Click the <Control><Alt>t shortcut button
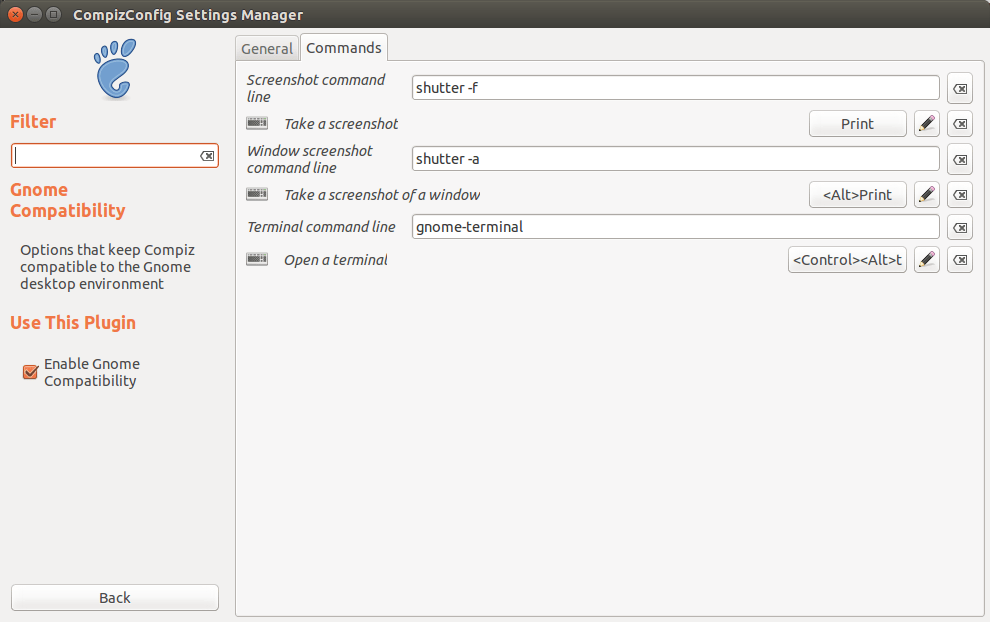Screen dimensions: 990x622 847,260
